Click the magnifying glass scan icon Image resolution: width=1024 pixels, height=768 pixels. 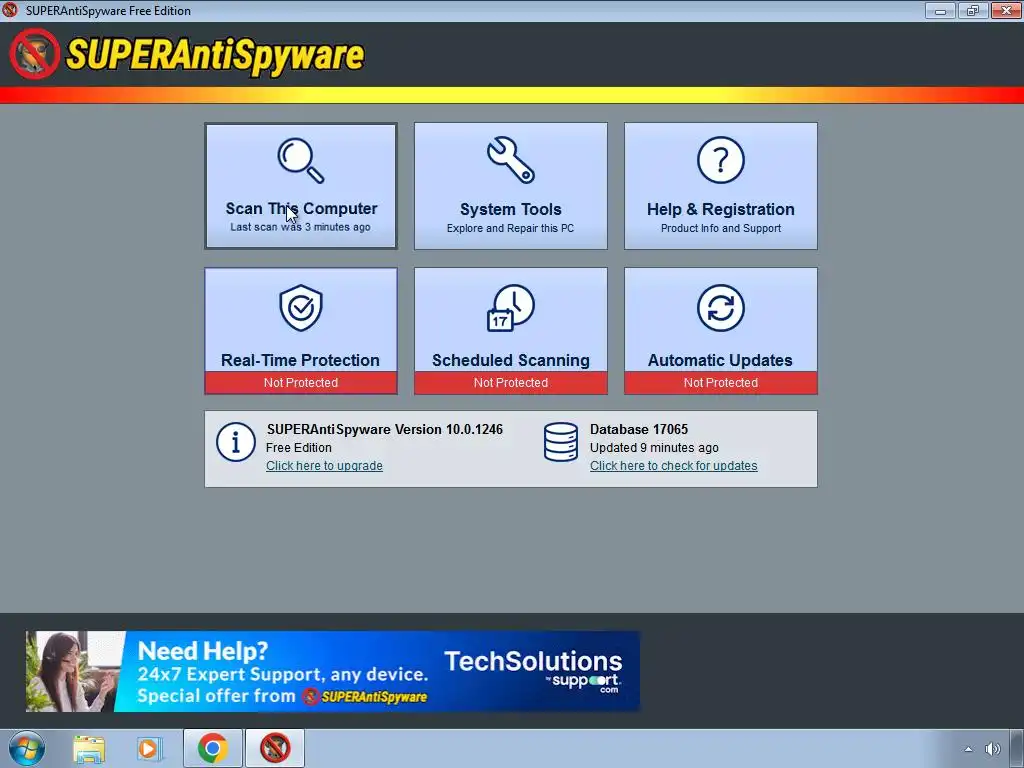(x=300, y=160)
